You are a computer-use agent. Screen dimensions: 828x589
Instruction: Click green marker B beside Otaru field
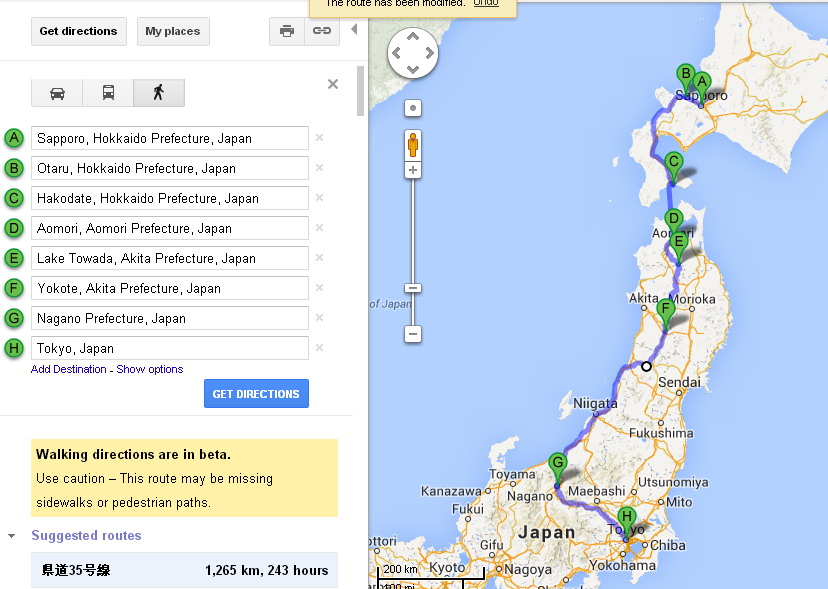click(x=14, y=168)
